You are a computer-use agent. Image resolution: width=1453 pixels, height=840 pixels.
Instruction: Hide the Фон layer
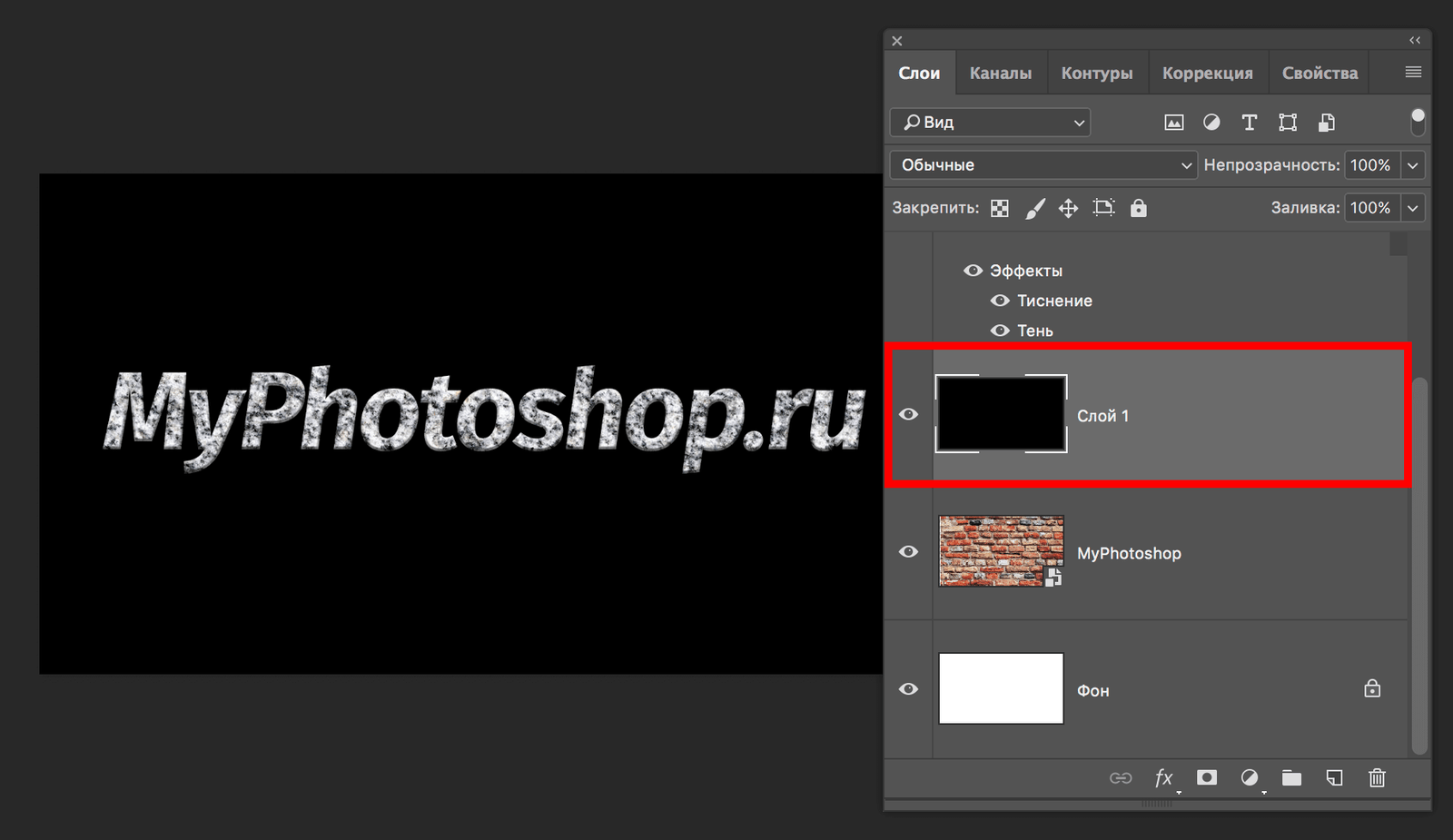(908, 689)
